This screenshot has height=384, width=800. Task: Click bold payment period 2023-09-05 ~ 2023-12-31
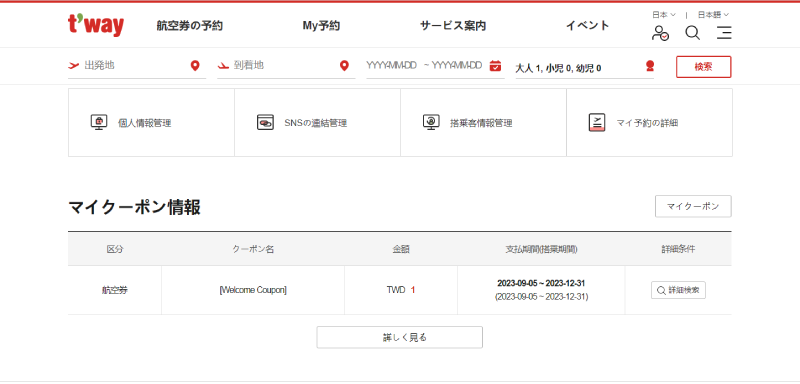tap(541, 284)
